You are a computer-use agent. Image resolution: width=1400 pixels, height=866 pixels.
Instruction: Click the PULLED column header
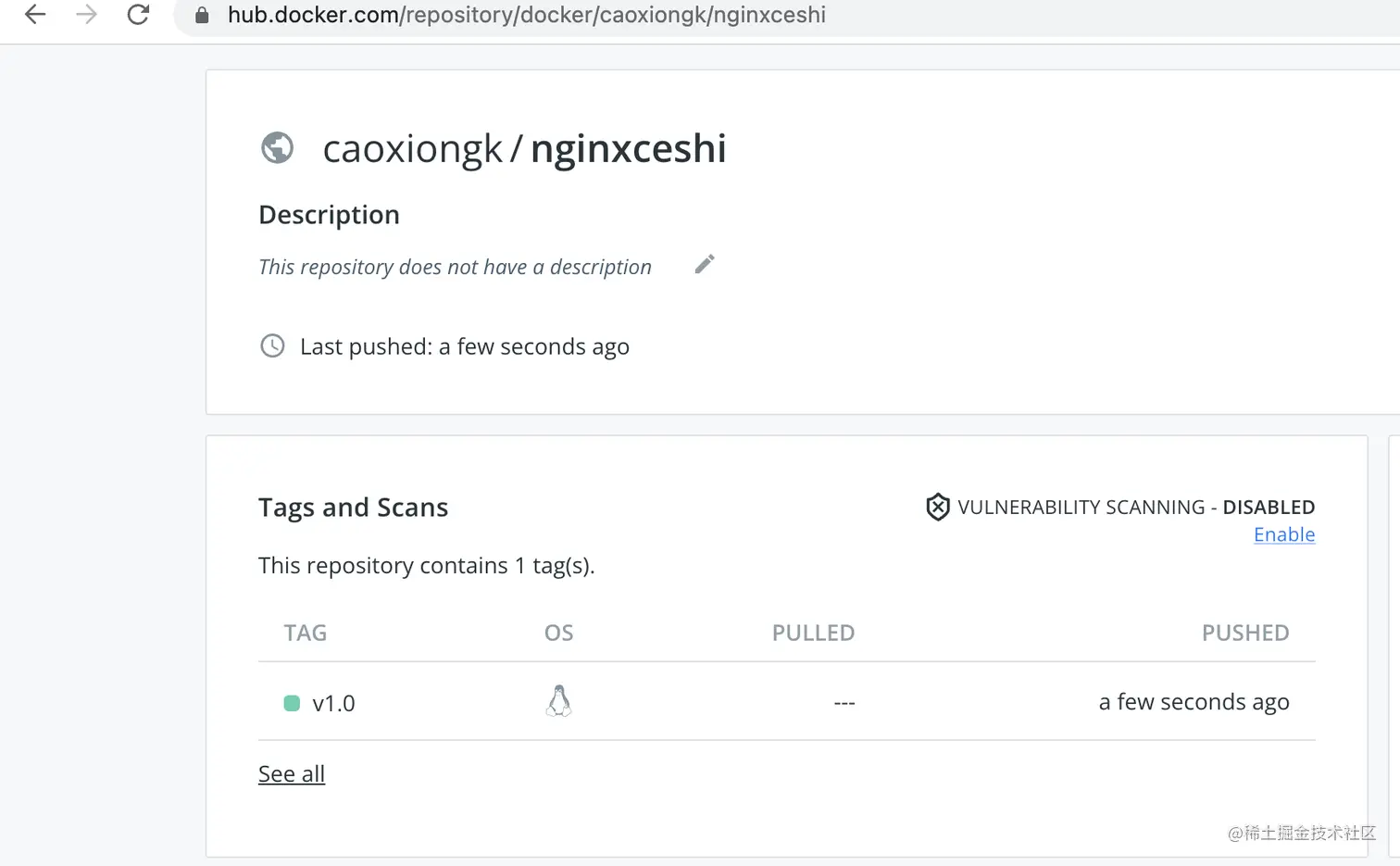coord(813,633)
